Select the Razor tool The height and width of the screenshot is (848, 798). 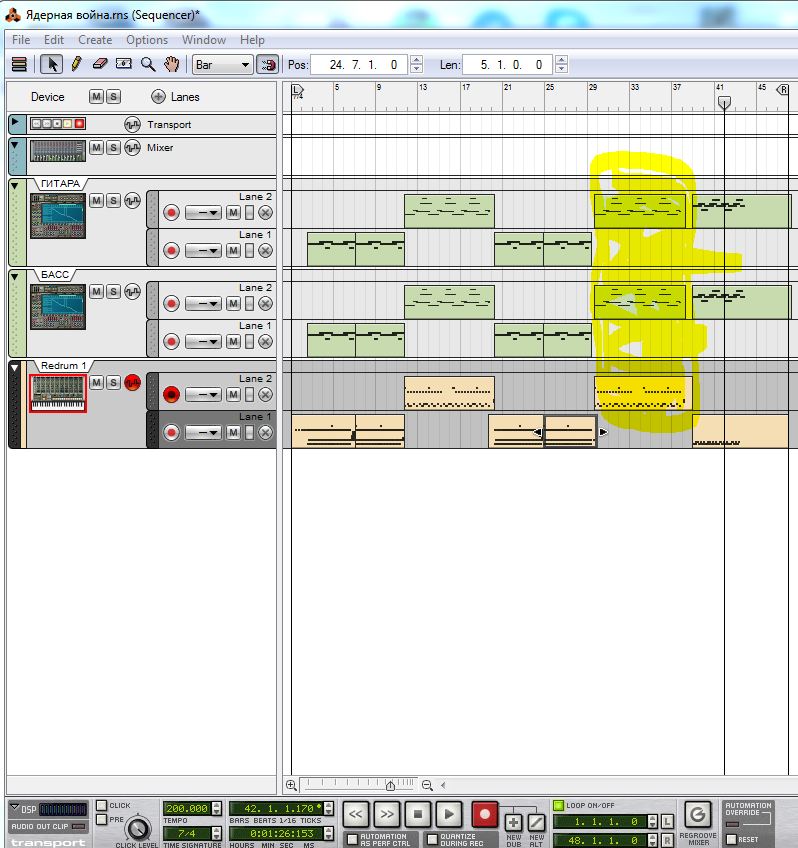[124, 64]
